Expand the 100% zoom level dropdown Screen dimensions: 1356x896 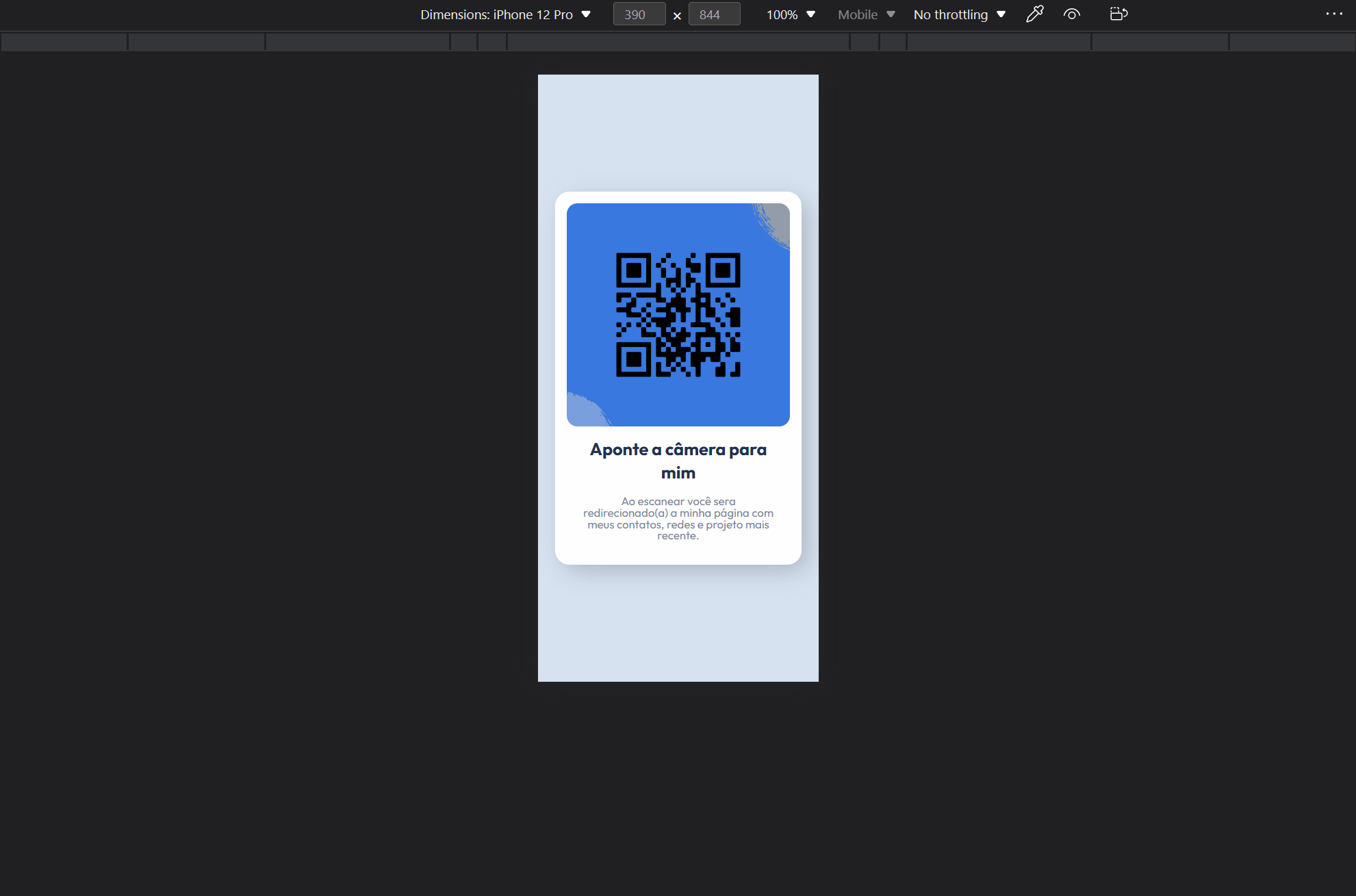790,14
